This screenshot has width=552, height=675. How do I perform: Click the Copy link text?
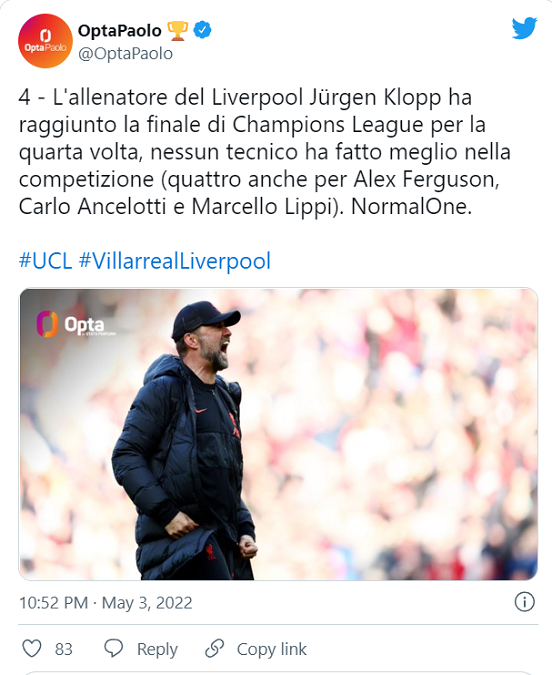click(x=272, y=649)
